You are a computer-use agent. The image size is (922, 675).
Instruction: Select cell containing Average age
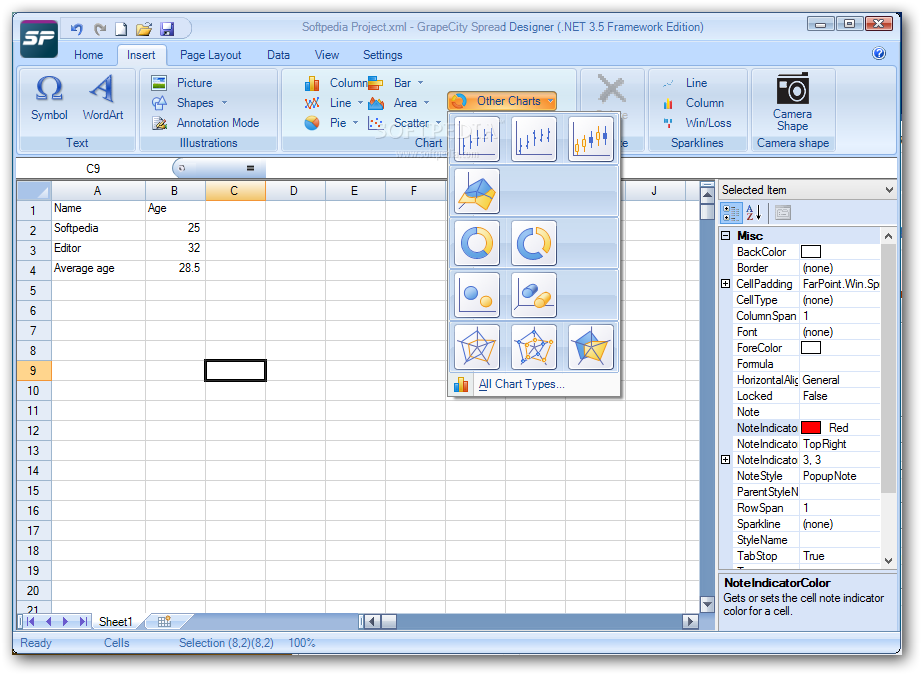tap(98, 268)
